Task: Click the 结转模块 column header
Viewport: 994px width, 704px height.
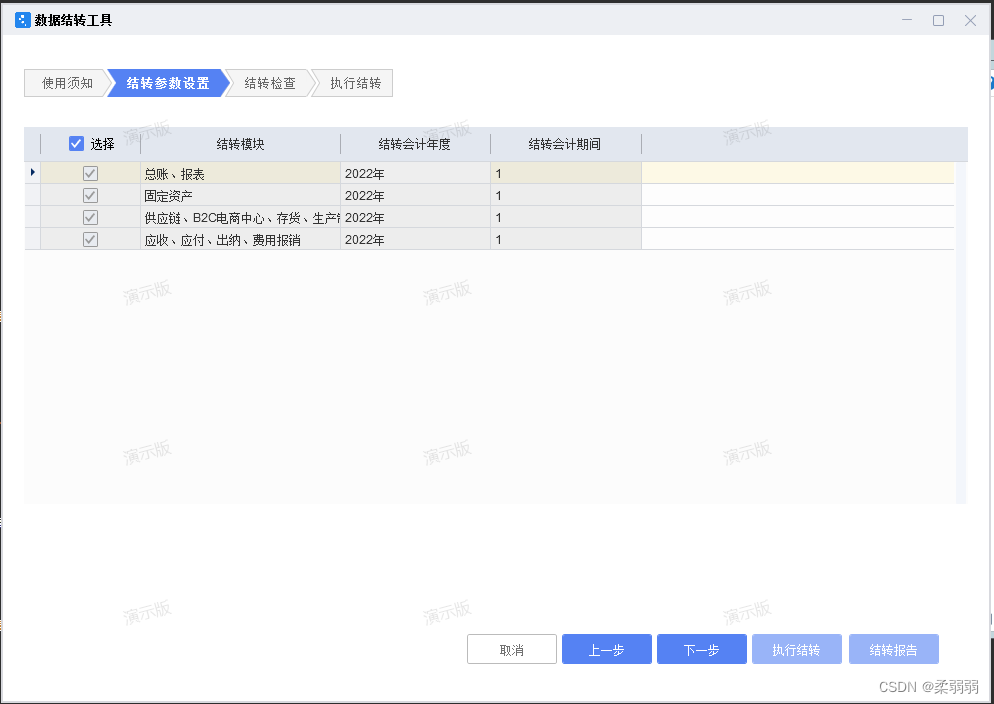Action: click(240, 143)
